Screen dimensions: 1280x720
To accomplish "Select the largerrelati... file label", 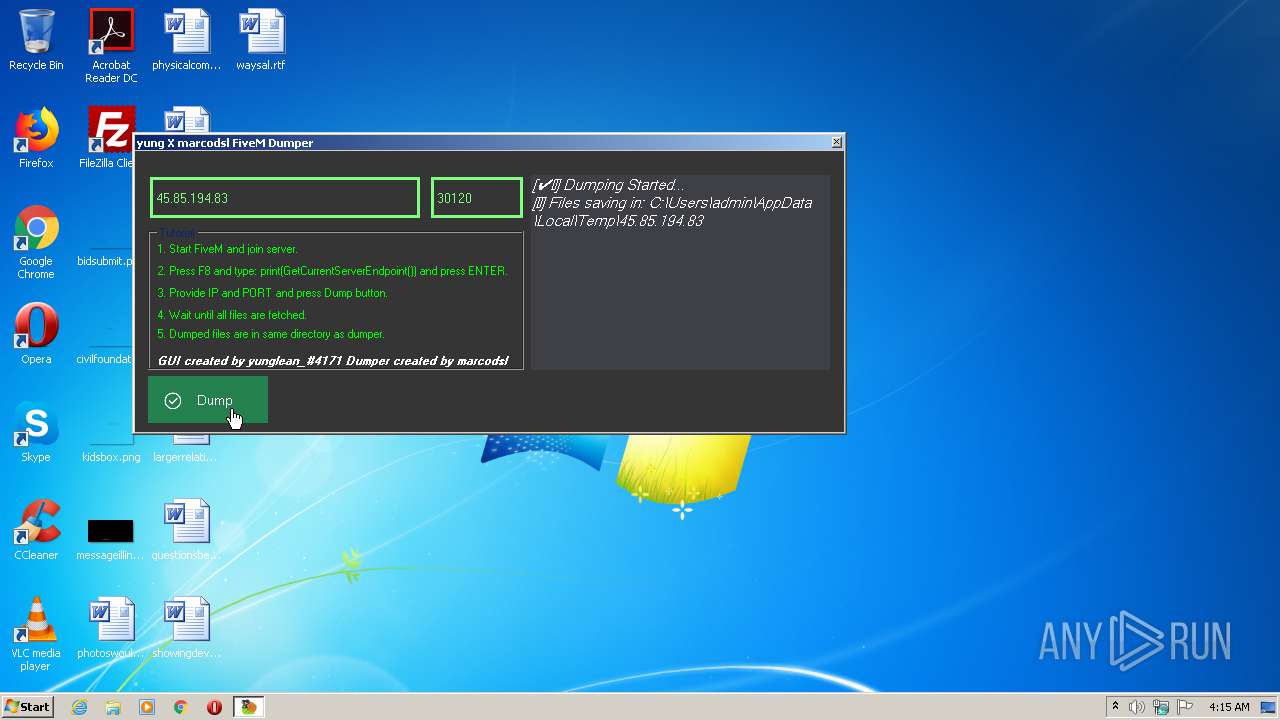I will click(185, 457).
